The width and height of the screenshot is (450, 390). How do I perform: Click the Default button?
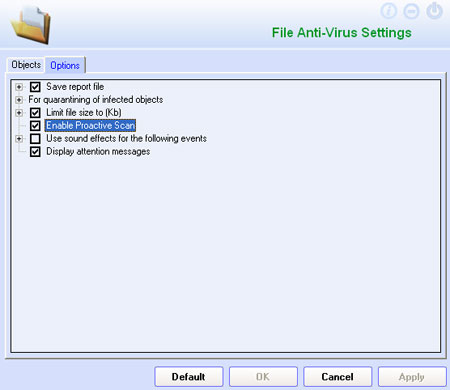[x=189, y=377]
